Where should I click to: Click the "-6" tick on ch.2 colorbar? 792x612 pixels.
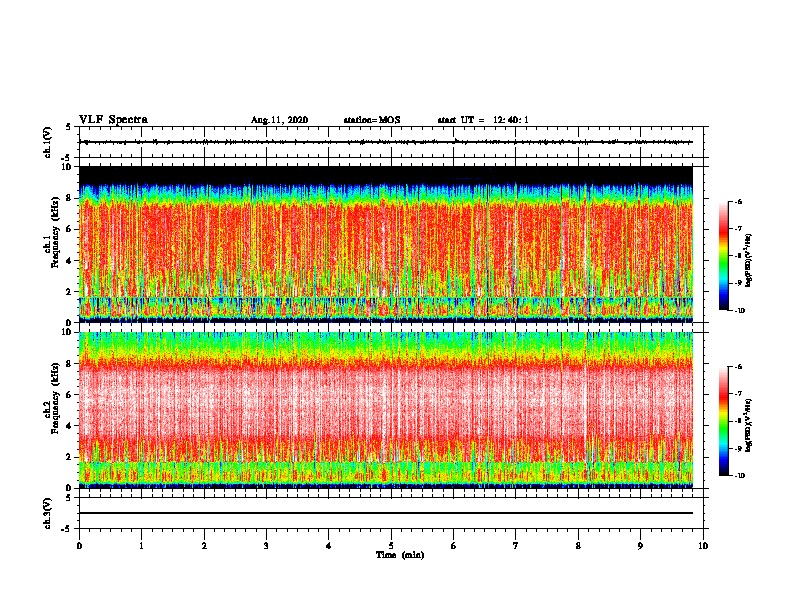pos(738,367)
